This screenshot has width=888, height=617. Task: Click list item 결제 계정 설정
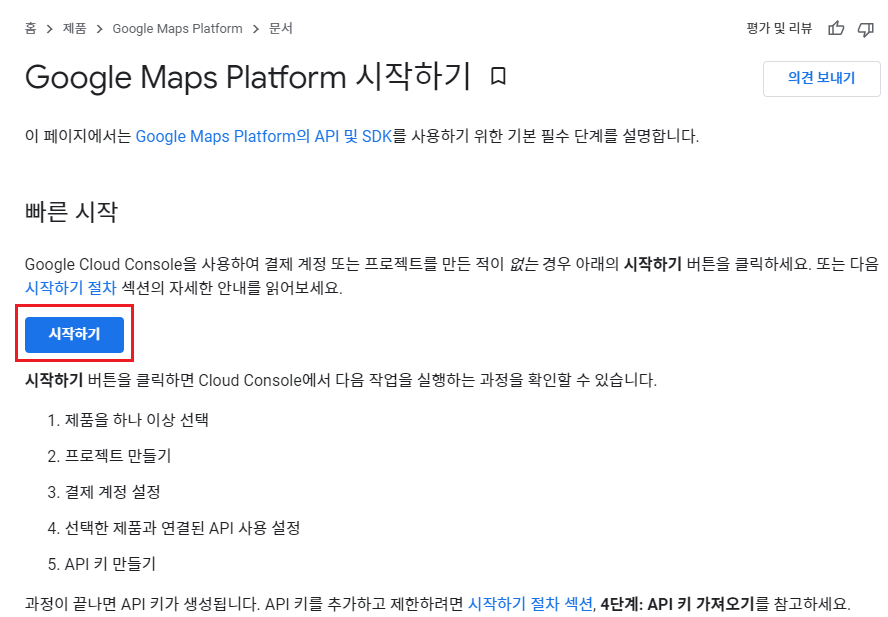(113, 492)
